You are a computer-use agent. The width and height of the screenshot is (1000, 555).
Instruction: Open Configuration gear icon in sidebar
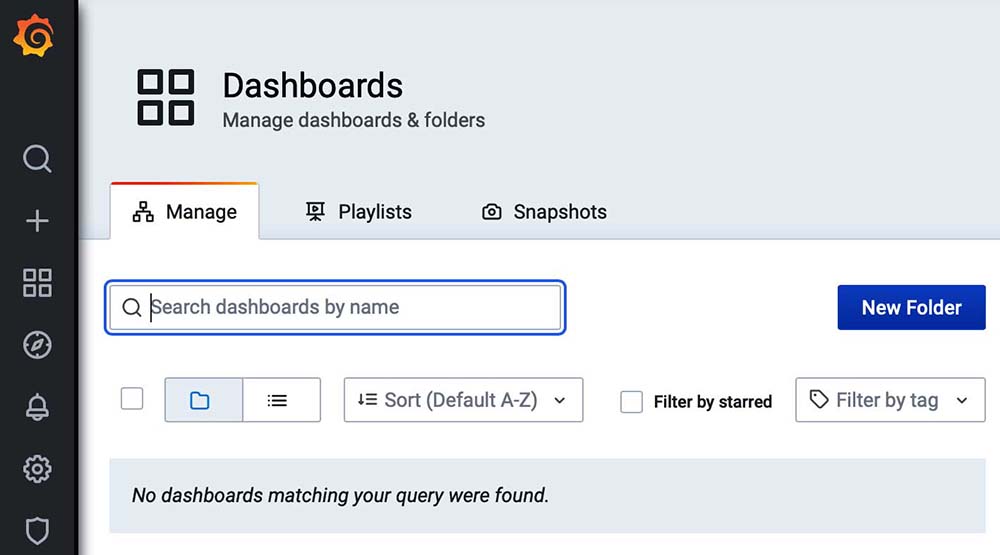pos(37,468)
